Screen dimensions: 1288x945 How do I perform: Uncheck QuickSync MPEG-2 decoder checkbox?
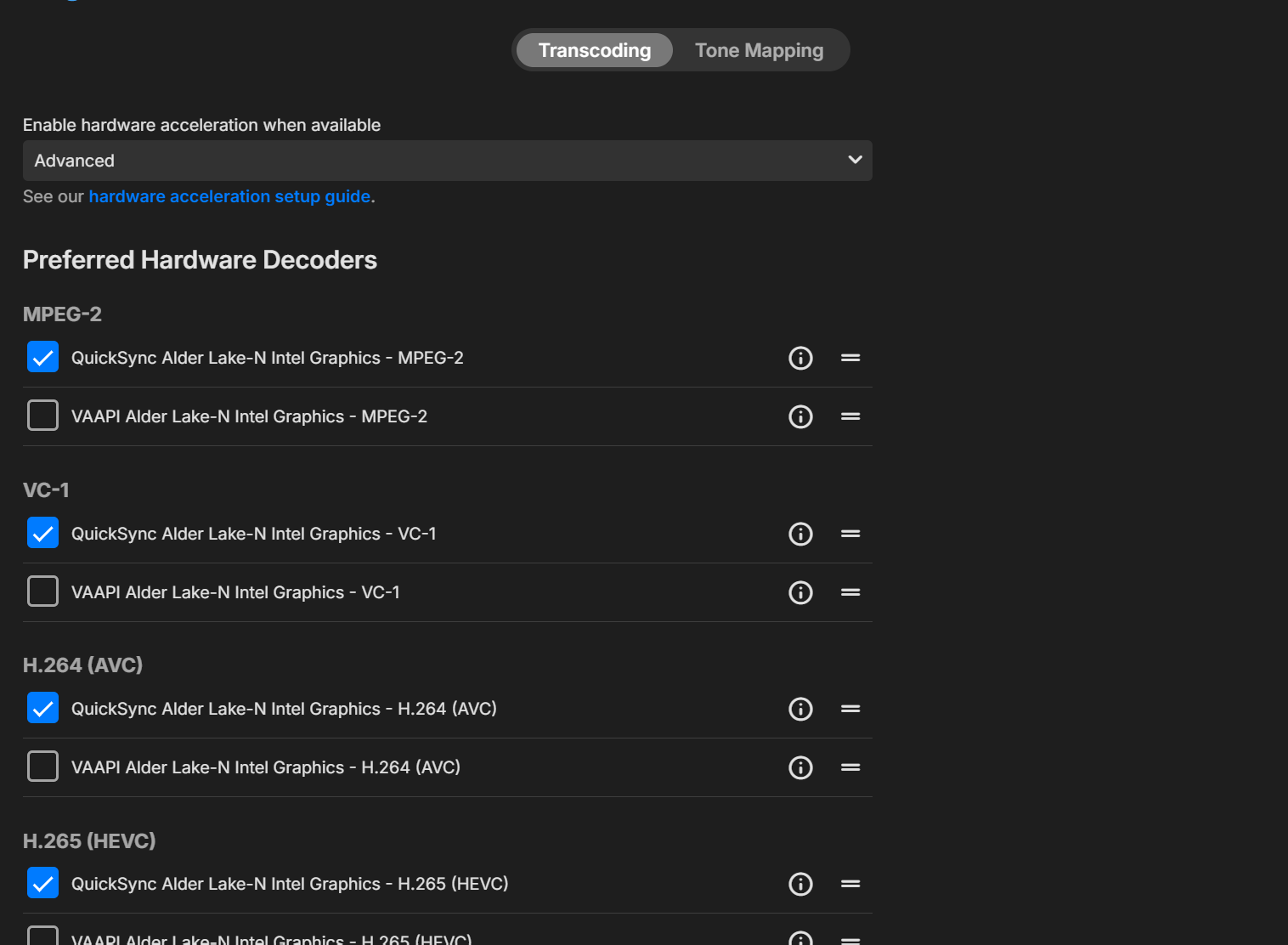43,357
